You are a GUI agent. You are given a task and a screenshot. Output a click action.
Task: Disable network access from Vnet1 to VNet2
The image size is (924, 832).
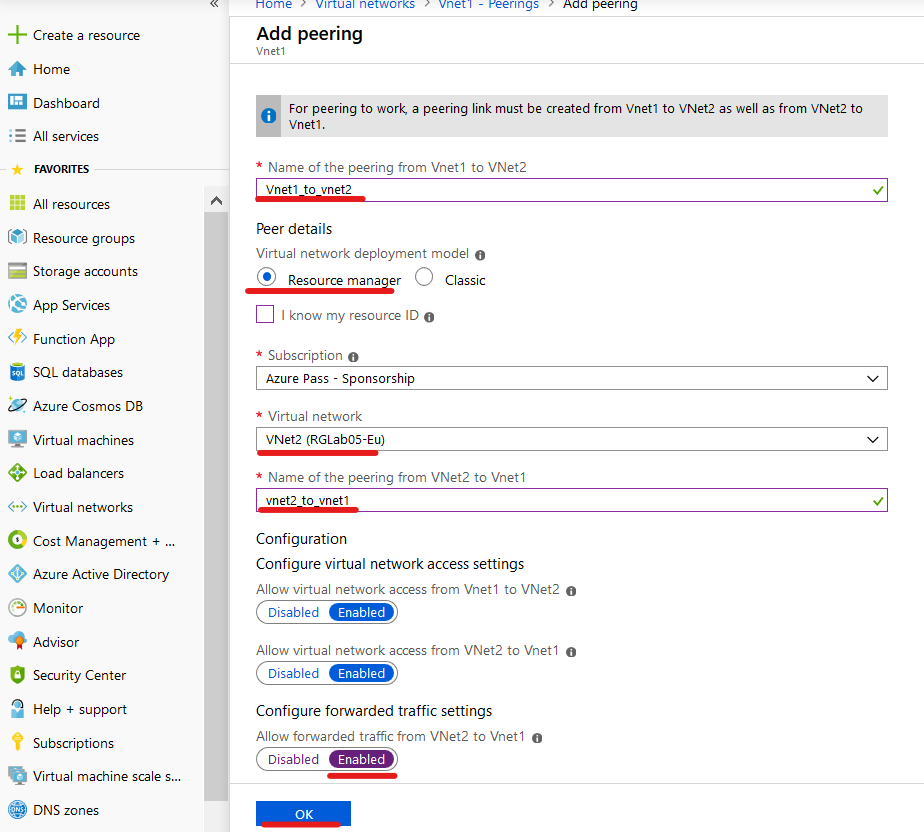293,612
